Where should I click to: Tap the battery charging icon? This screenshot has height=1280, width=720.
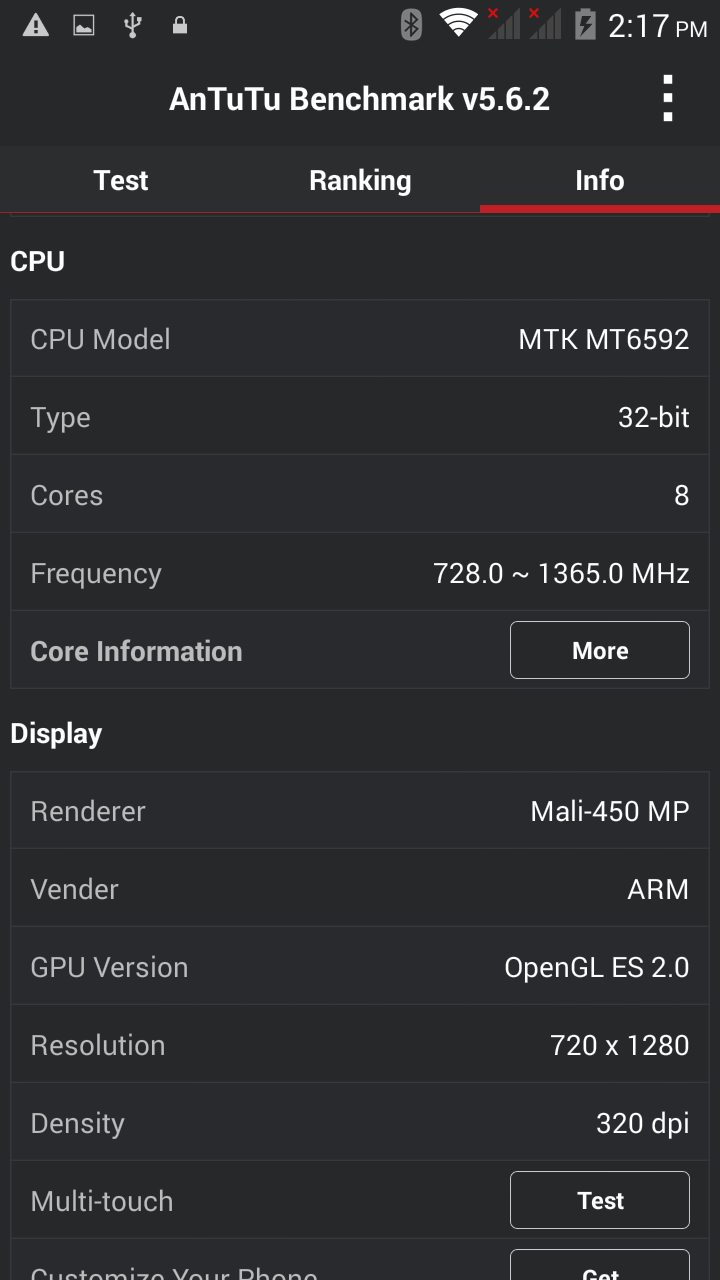pyautogui.click(x=585, y=25)
